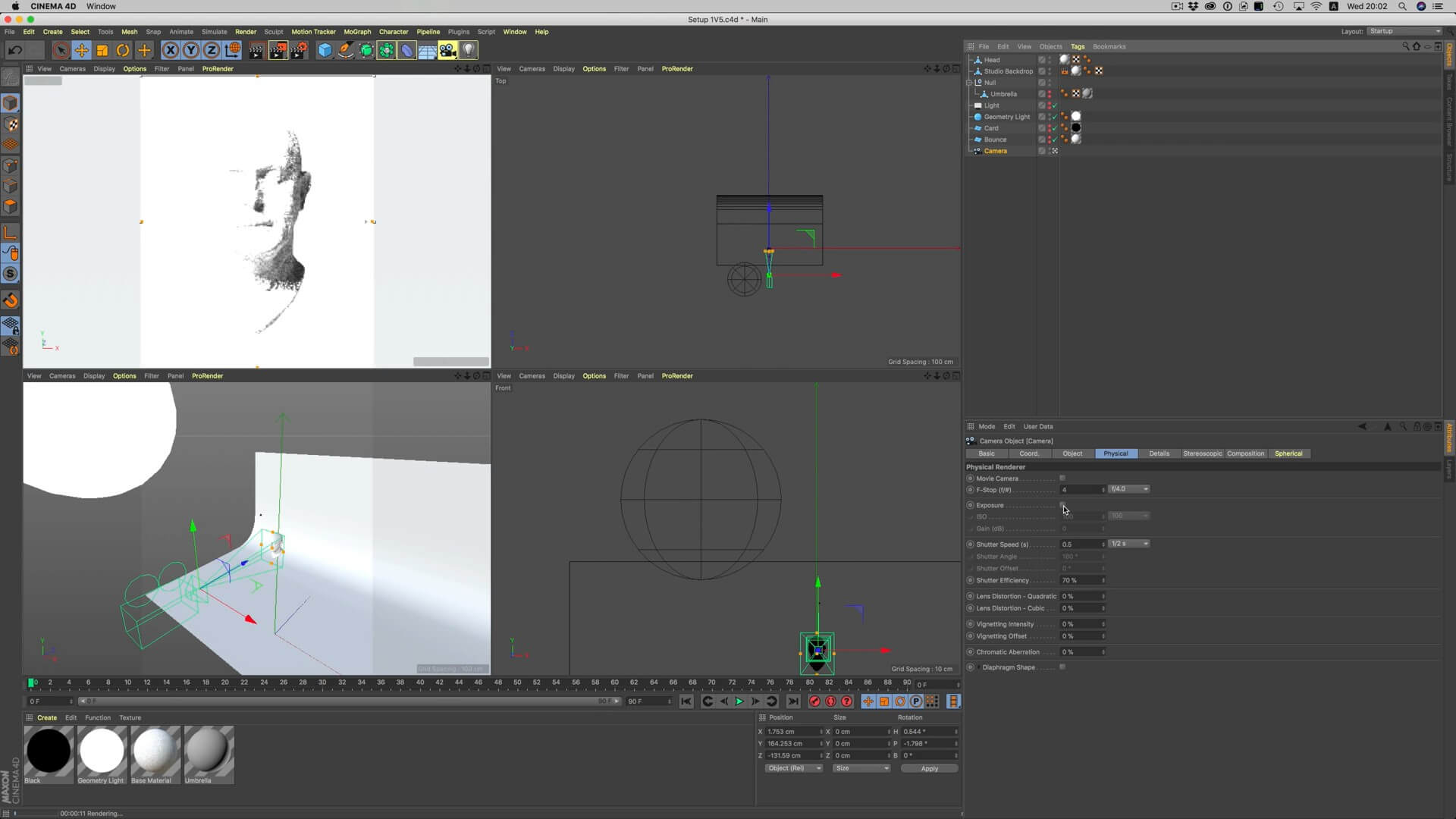The image size is (1456, 819).
Task: Toggle the X axis lock icon
Action: click(171, 51)
